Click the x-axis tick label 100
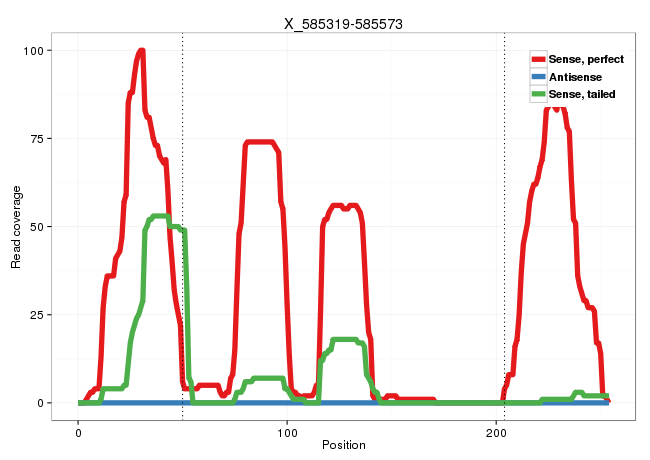Image resolution: width=650 pixels, height=460 pixels. (288, 430)
